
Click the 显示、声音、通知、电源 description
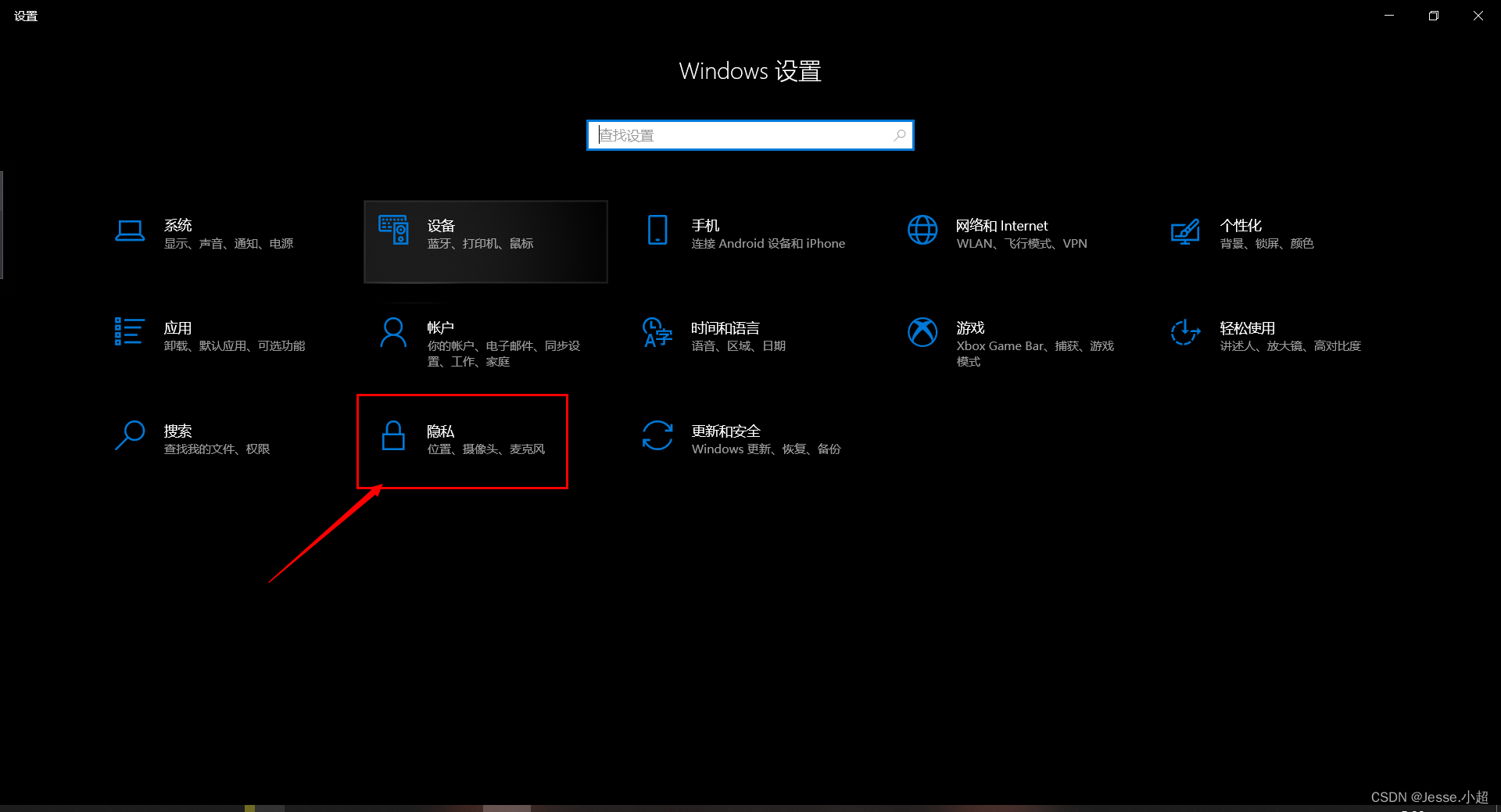click(x=228, y=244)
